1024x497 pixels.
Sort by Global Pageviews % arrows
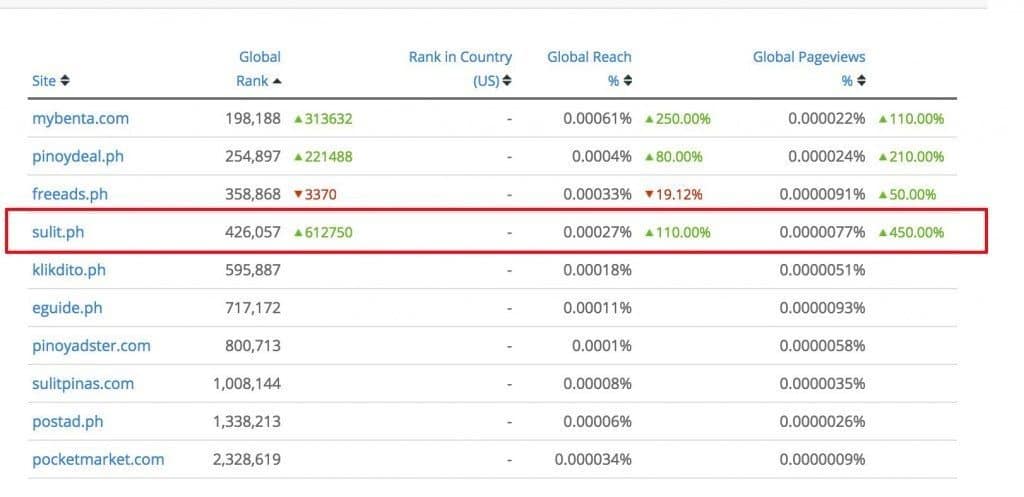click(861, 81)
